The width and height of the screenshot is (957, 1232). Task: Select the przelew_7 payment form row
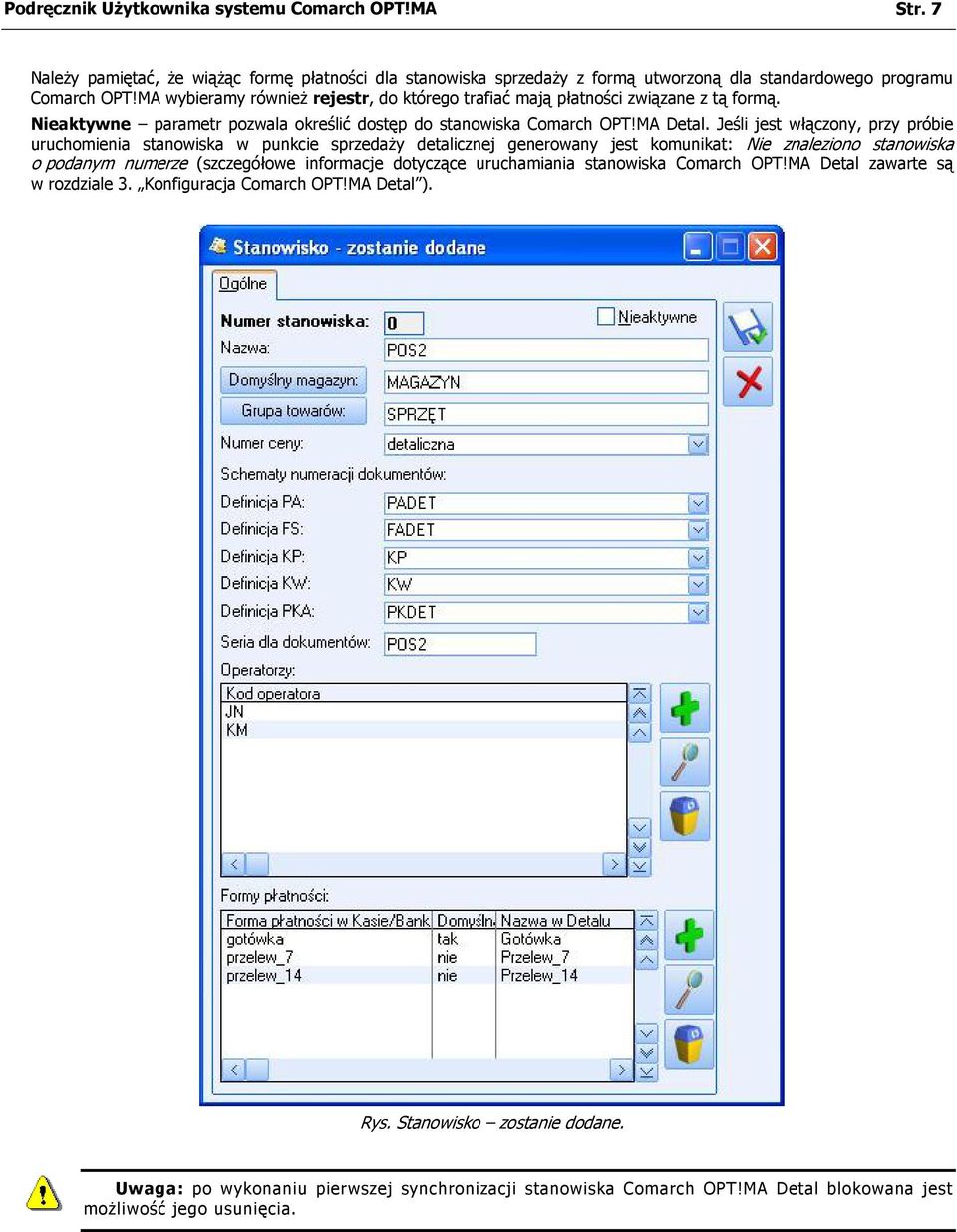(x=428, y=957)
